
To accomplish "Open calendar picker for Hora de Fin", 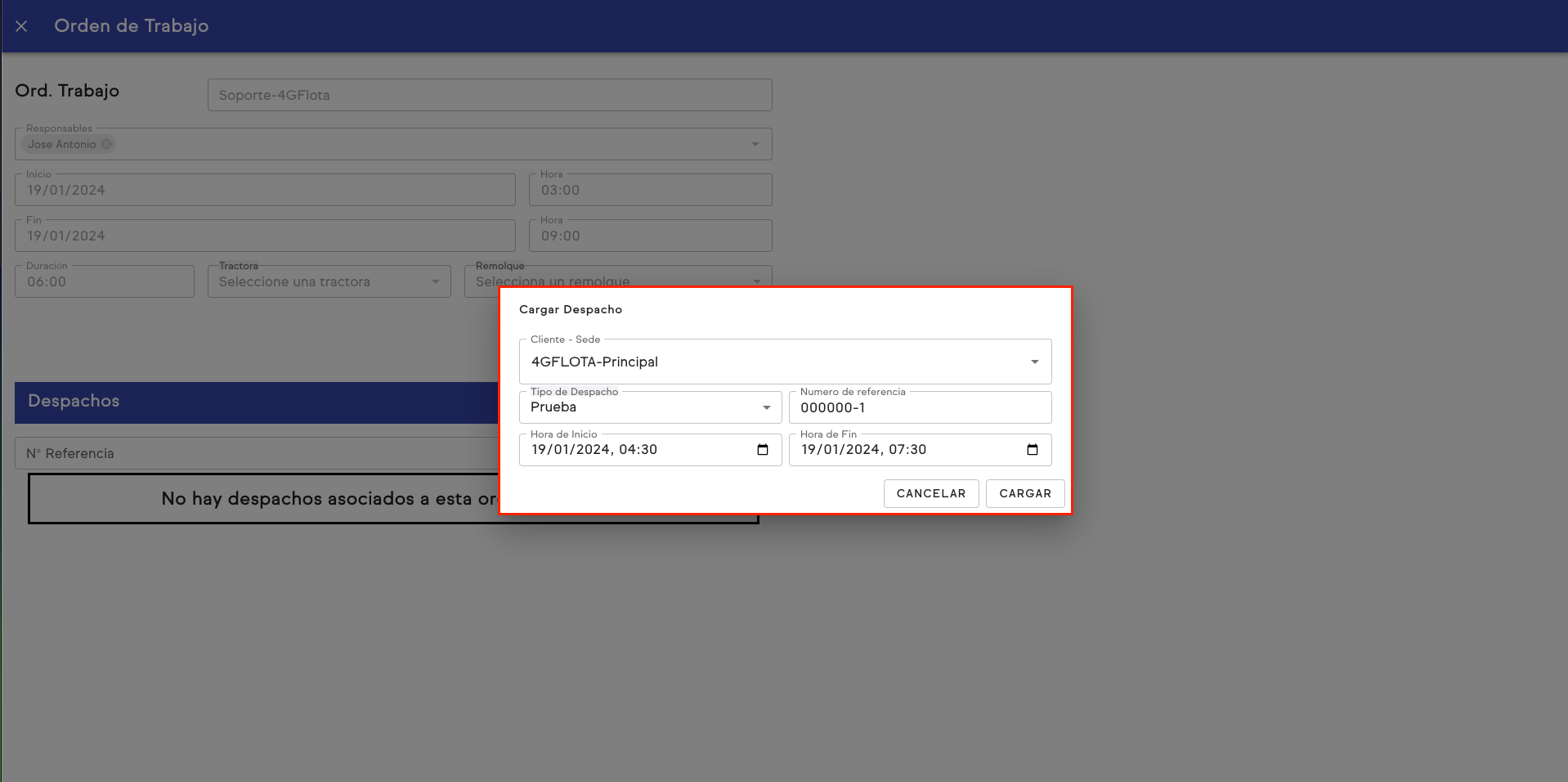I will [x=1032, y=450].
